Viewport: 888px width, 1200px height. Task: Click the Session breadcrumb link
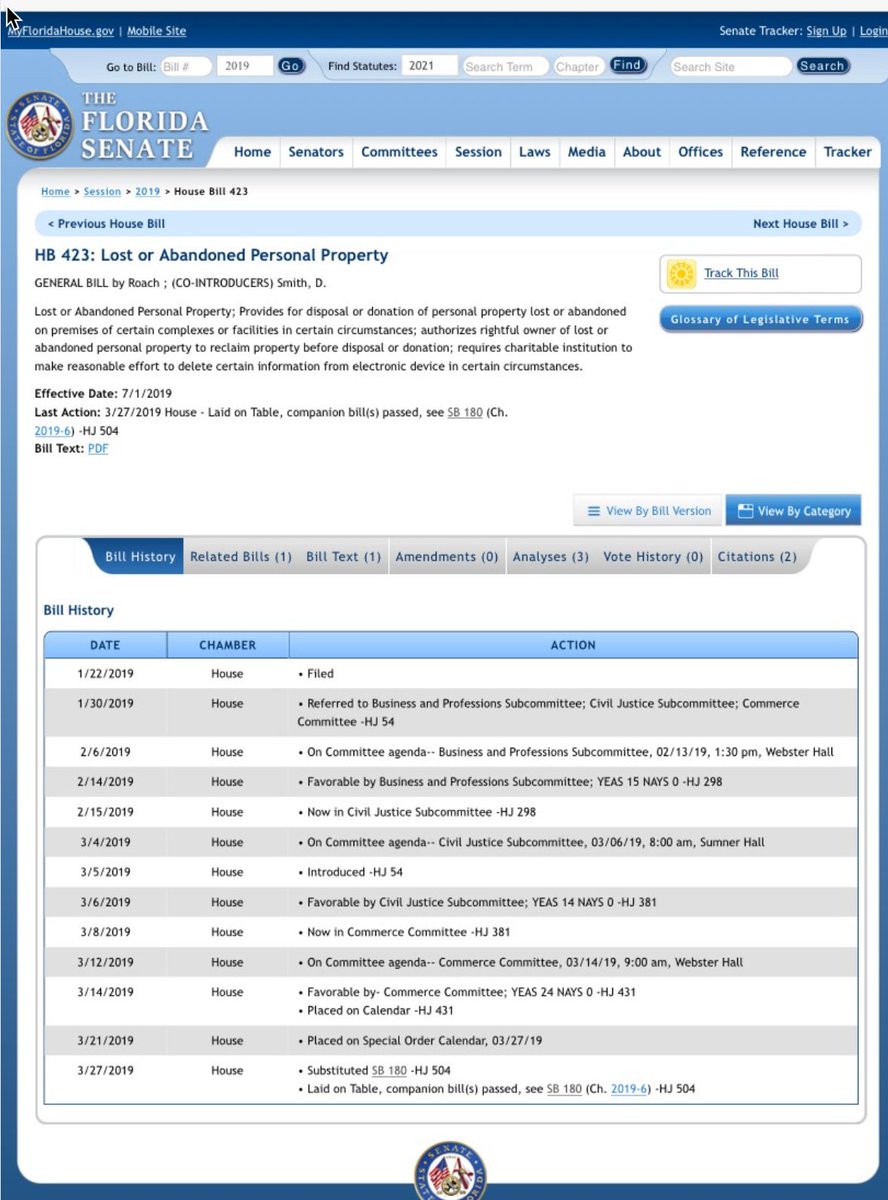(x=102, y=191)
